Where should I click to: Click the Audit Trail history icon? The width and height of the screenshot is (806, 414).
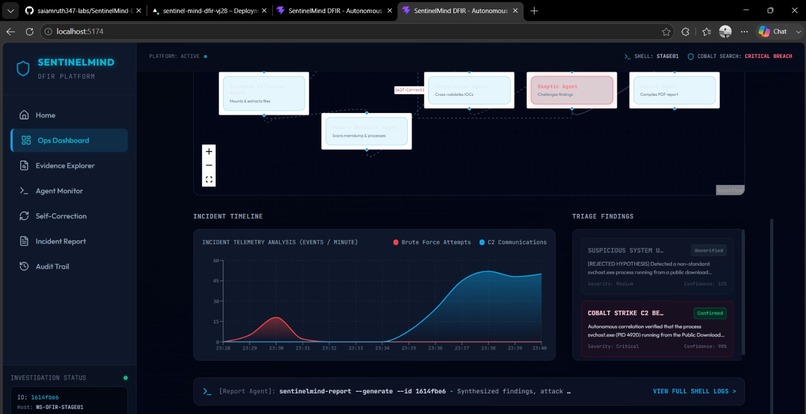[24, 266]
